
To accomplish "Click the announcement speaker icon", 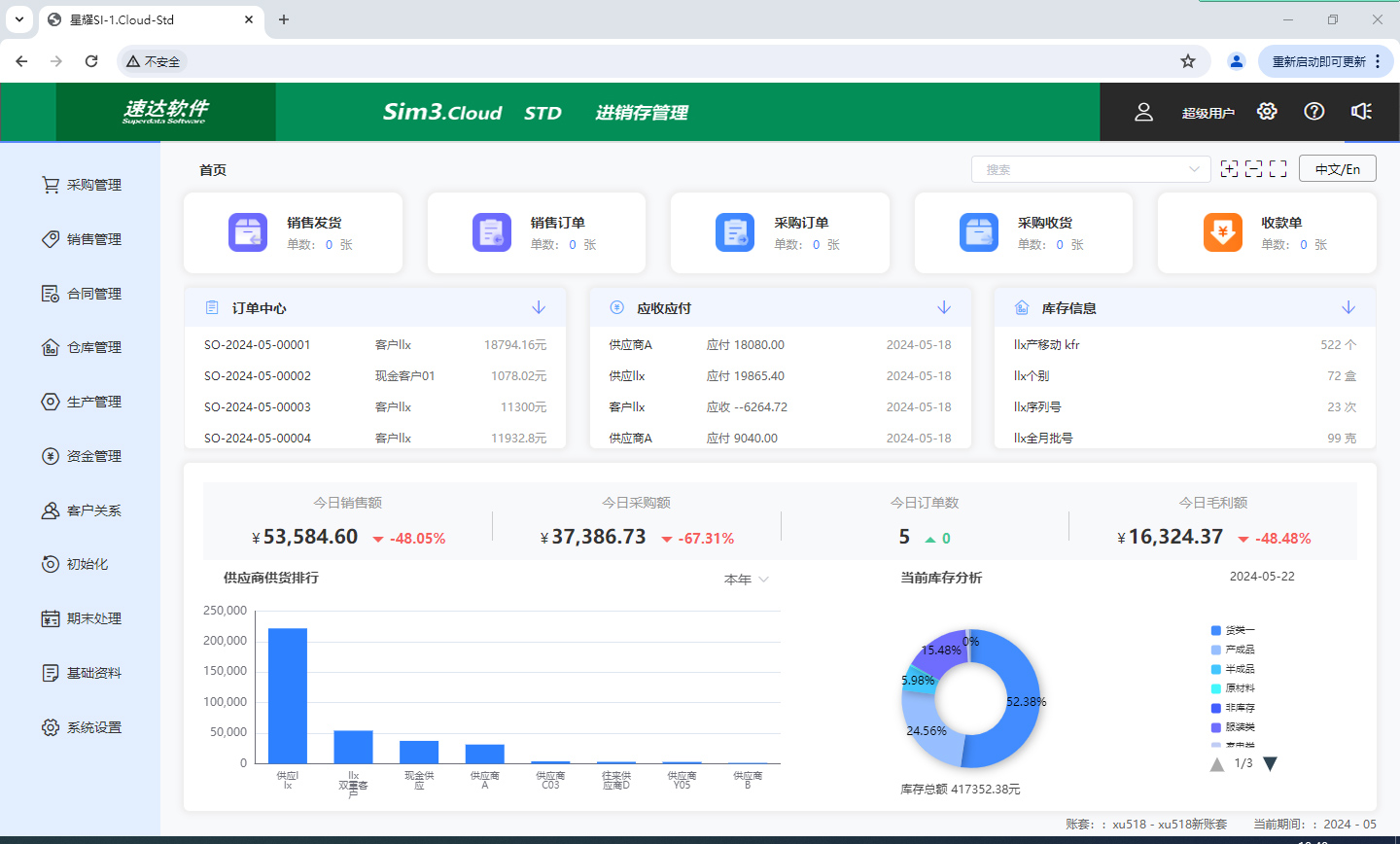I will (x=1361, y=112).
